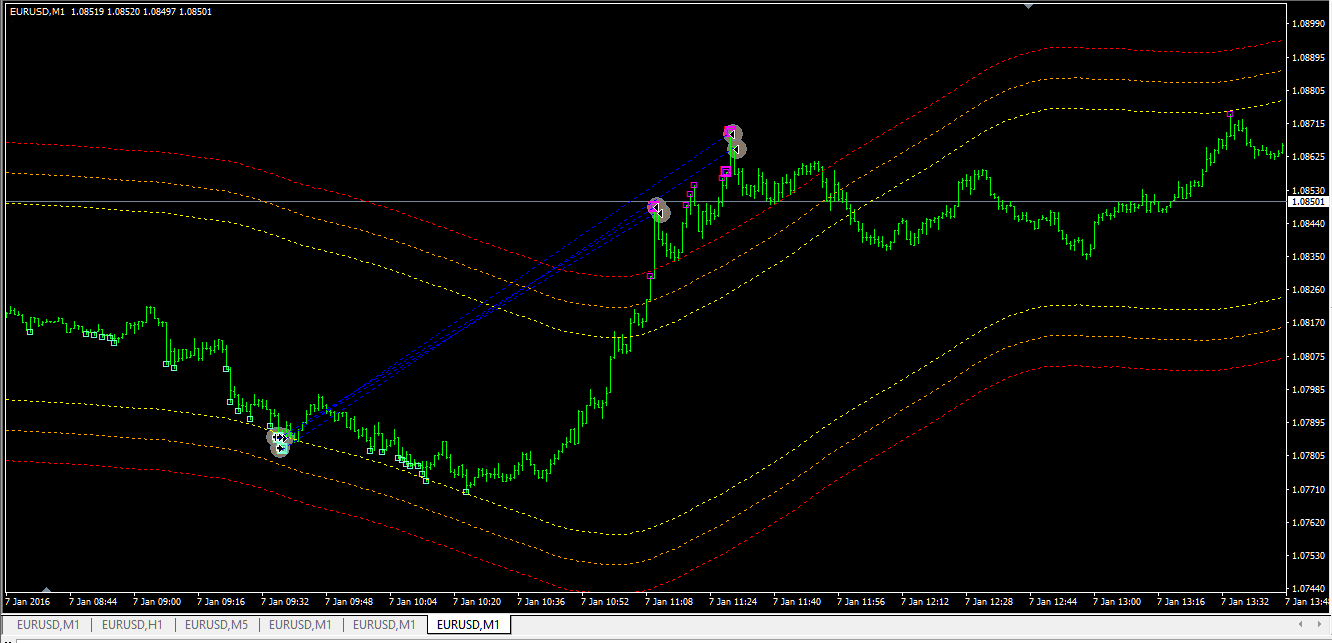1332x643 pixels.
Task: Click the 1.07530 price scale label
Action: [1308, 555]
